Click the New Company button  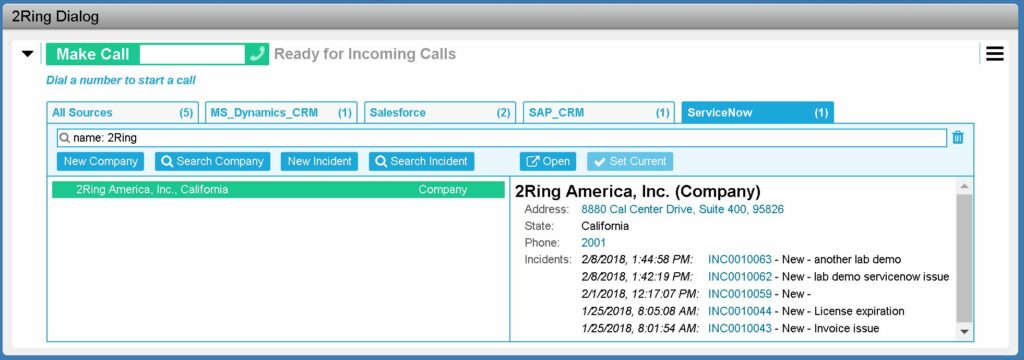101,161
